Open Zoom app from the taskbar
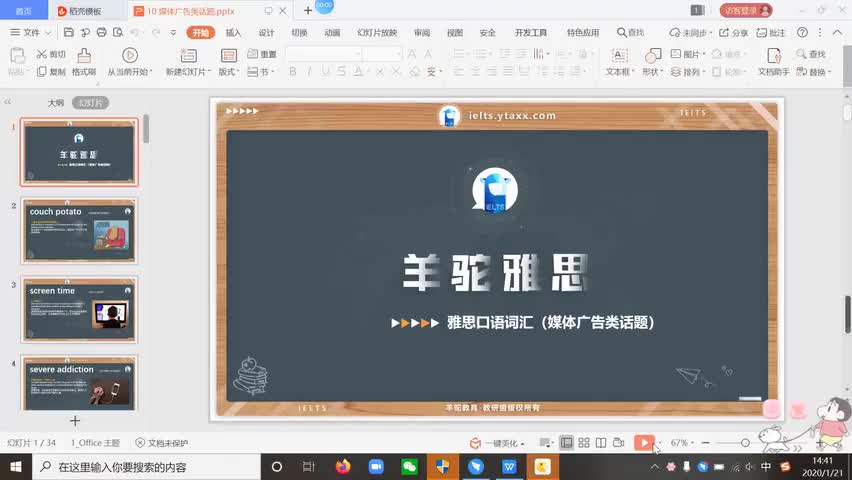The width and height of the screenshot is (852, 480). click(x=376, y=466)
